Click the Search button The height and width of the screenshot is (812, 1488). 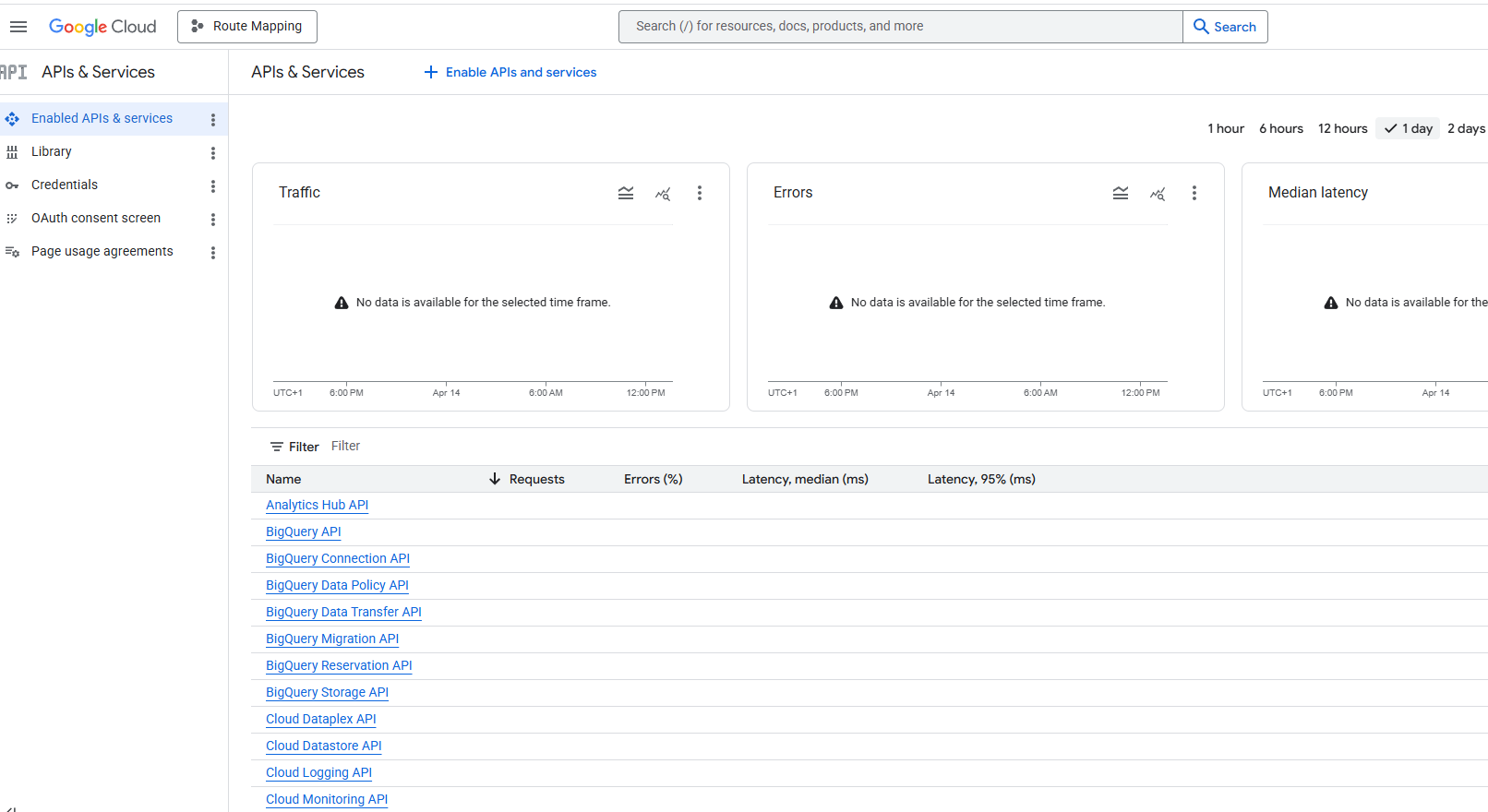point(1225,27)
